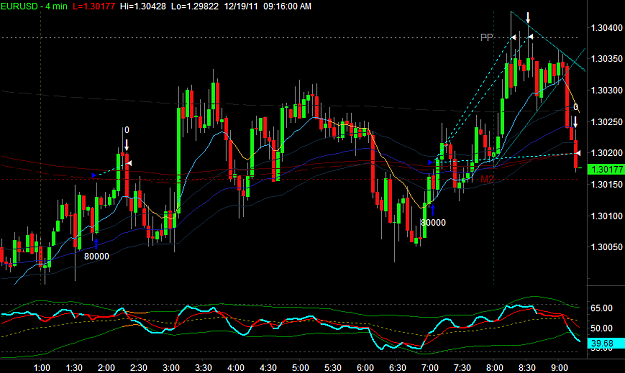Click the Lo=1.29822 low value

pos(195,6)
